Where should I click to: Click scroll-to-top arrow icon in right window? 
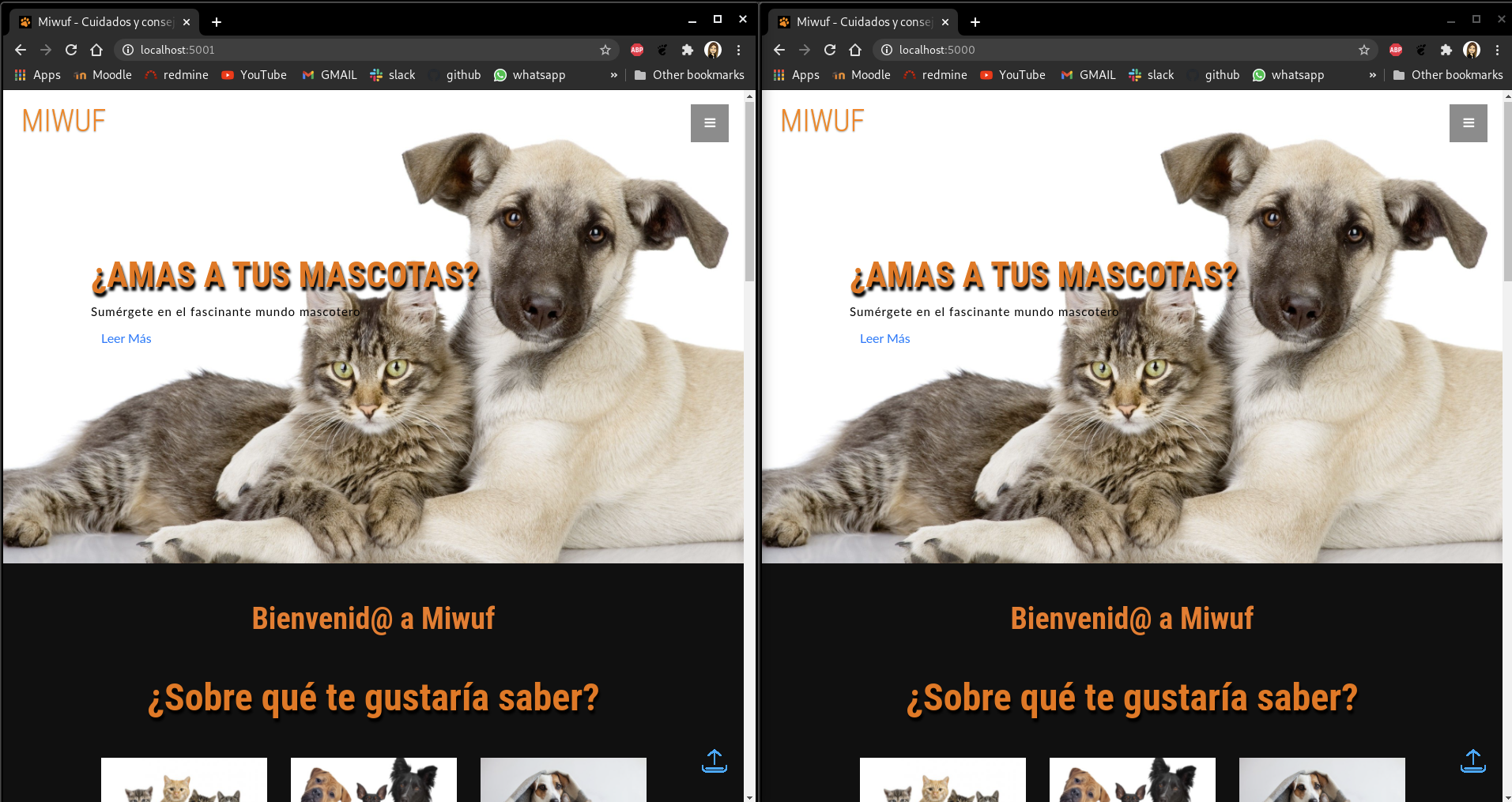tap(1472, 760)
